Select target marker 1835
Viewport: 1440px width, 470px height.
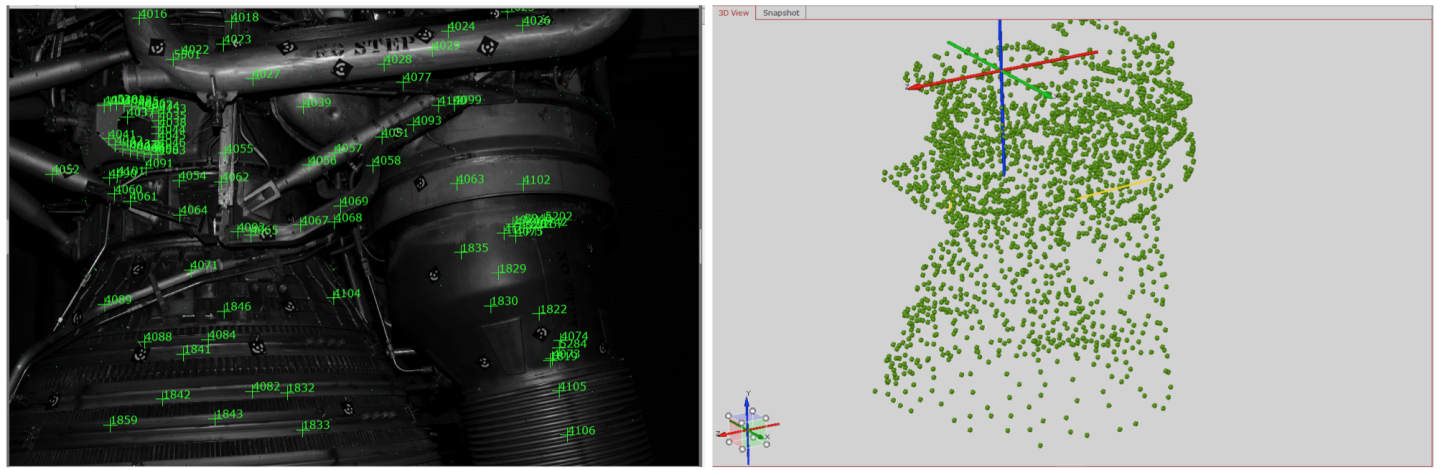pyautogui.click(x=459, y=250)
